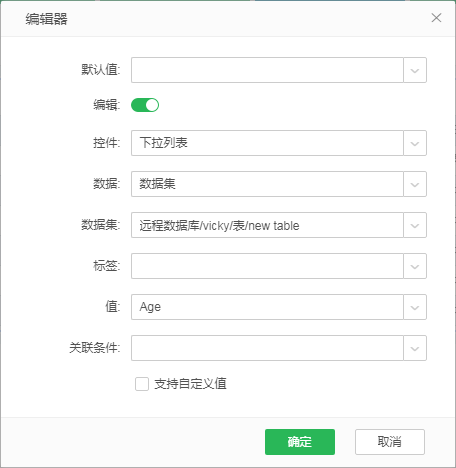Open the 数据集 dropdown chevron

coord(415,225)
